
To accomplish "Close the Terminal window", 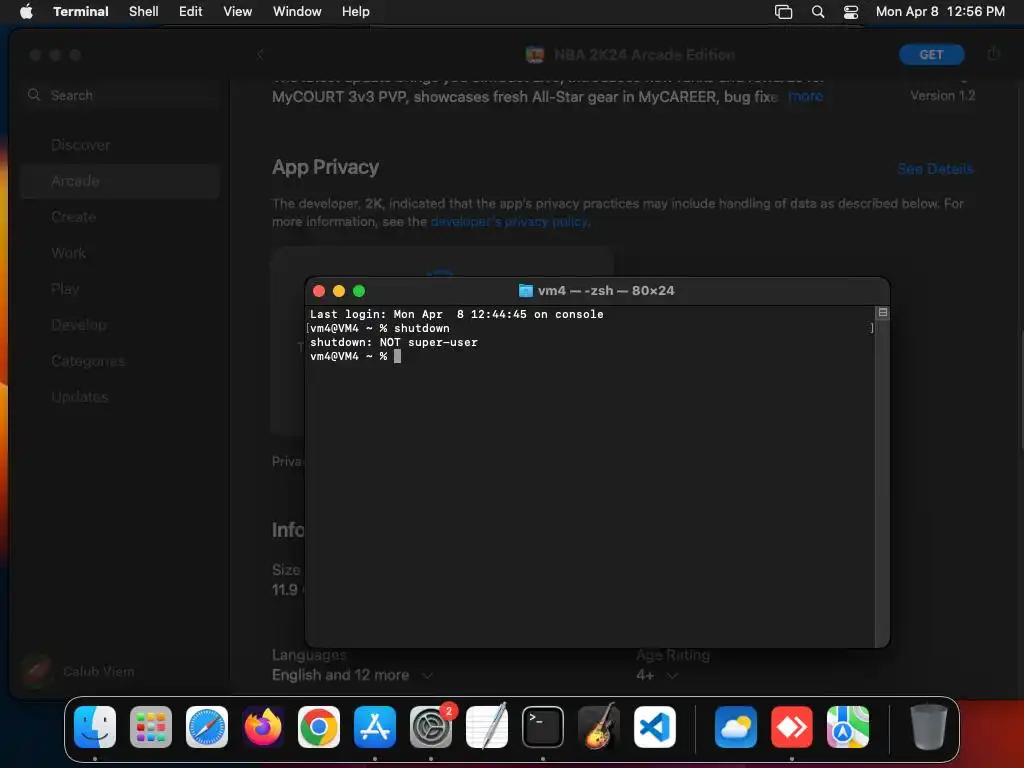I will 319,291.
